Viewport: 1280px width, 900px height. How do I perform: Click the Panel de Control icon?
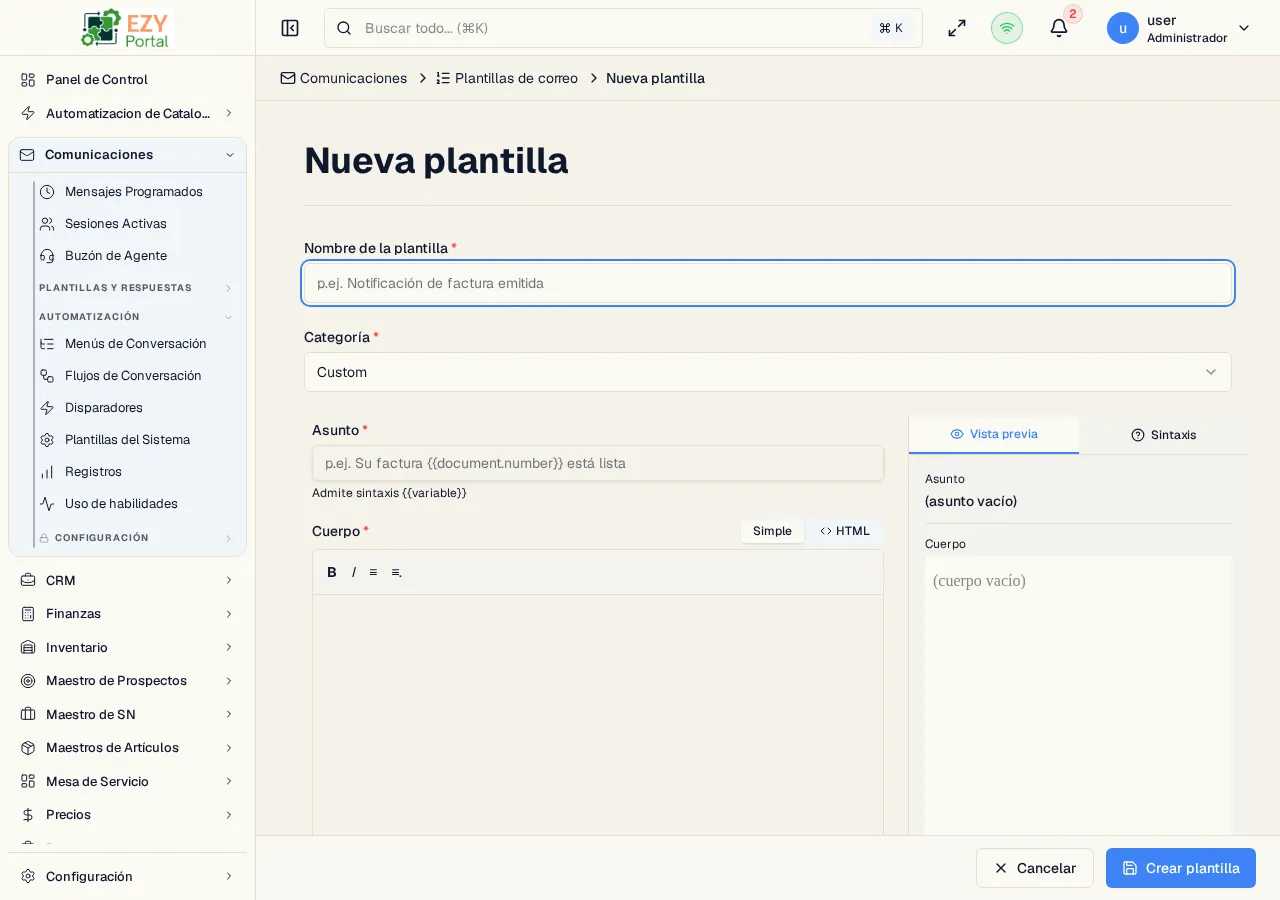28,79
